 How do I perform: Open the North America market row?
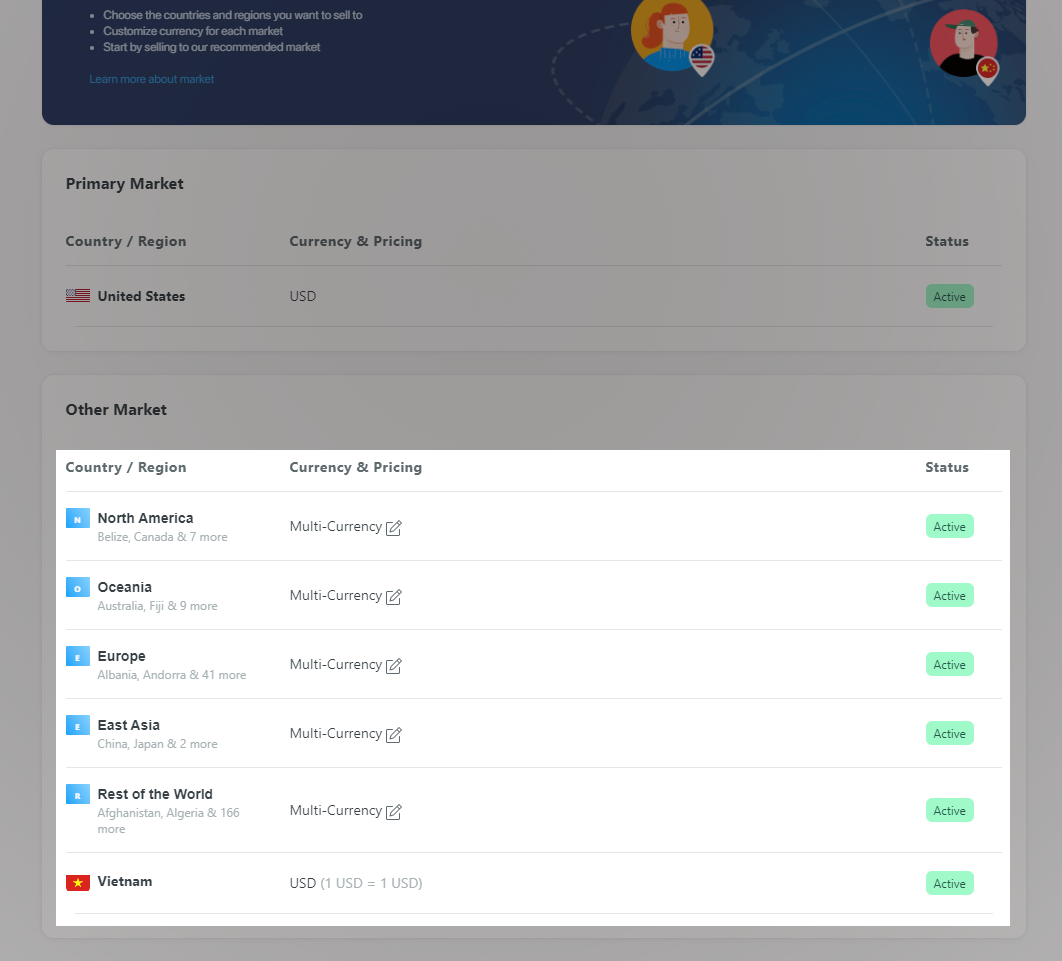pyautogui.click(x=534, y=527)
